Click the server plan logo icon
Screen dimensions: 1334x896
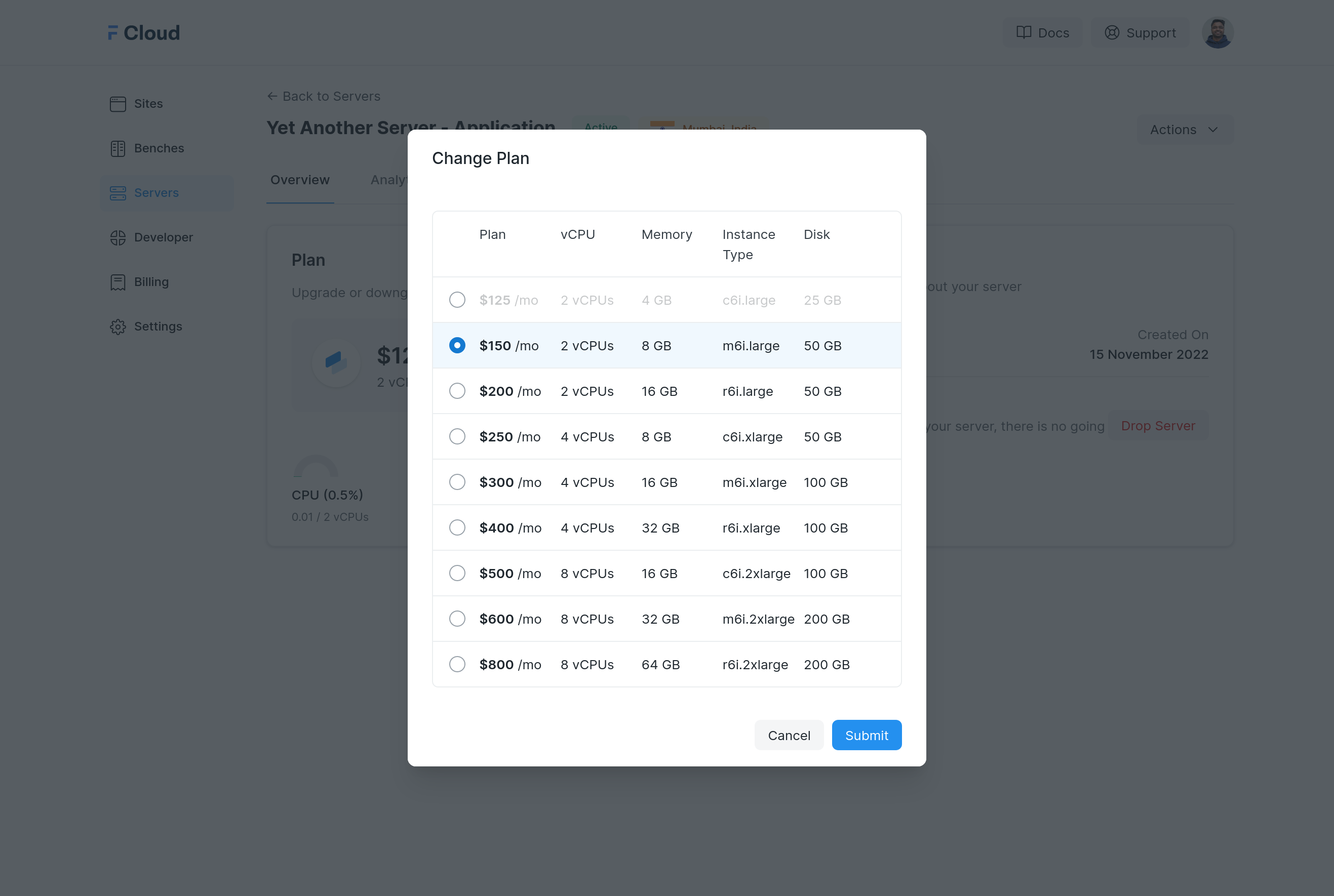coord(336,362)
